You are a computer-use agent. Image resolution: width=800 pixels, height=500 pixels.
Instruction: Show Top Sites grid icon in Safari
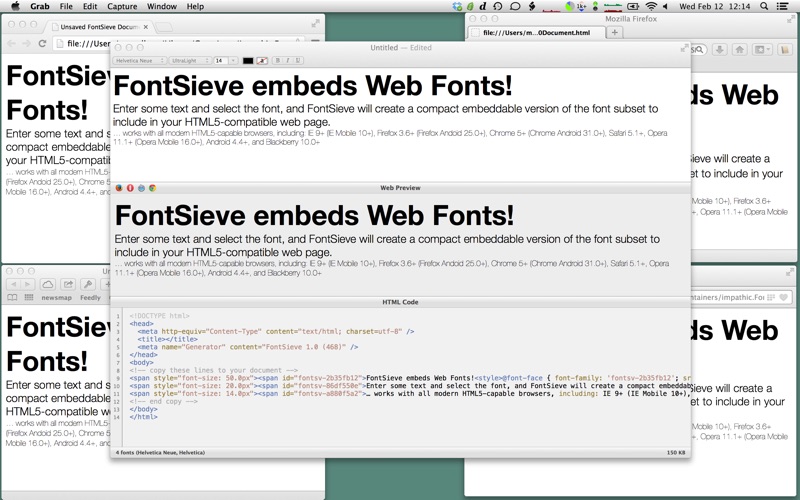point(29,297)
